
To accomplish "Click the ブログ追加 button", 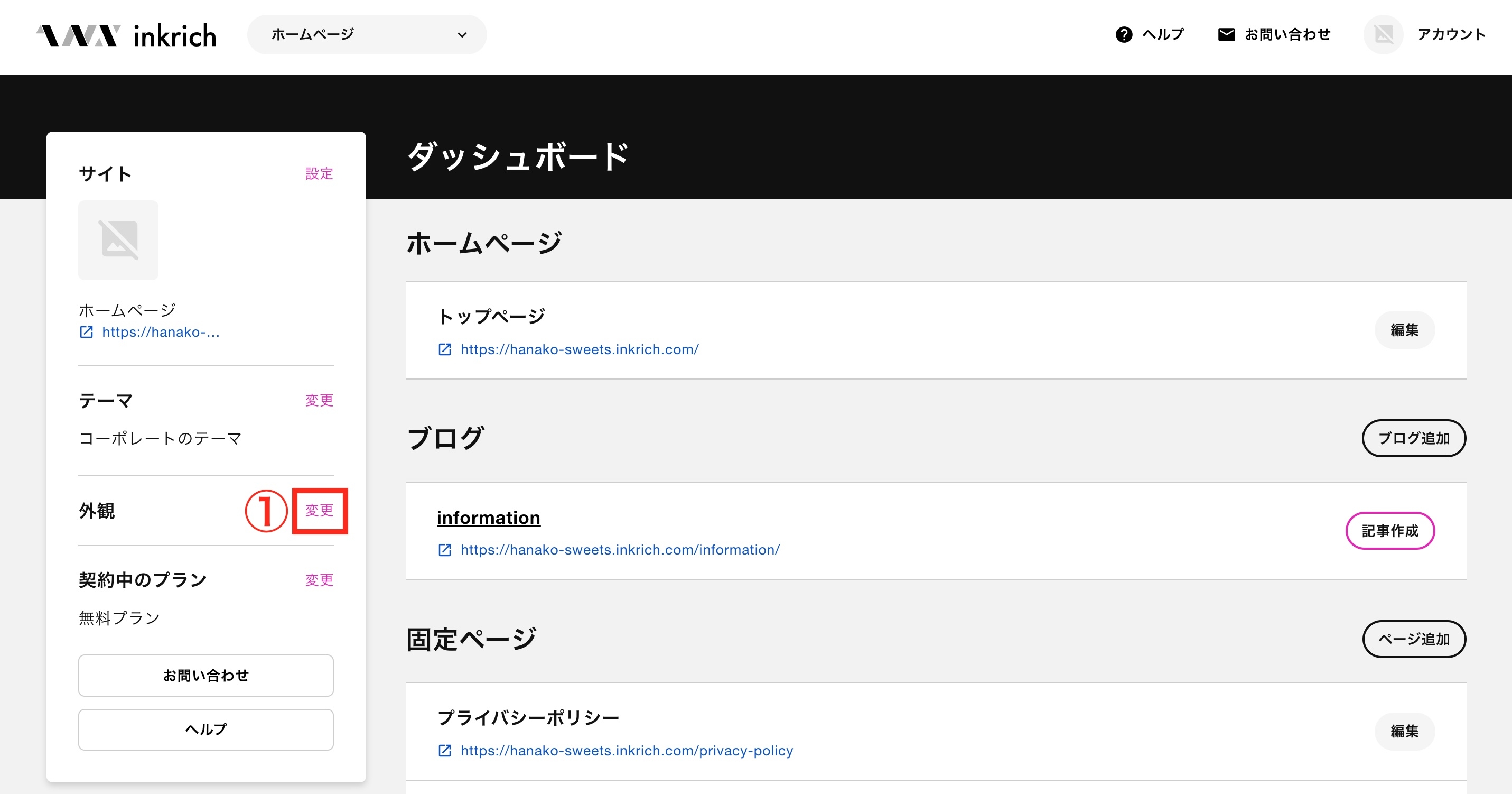I will 1414,438.
